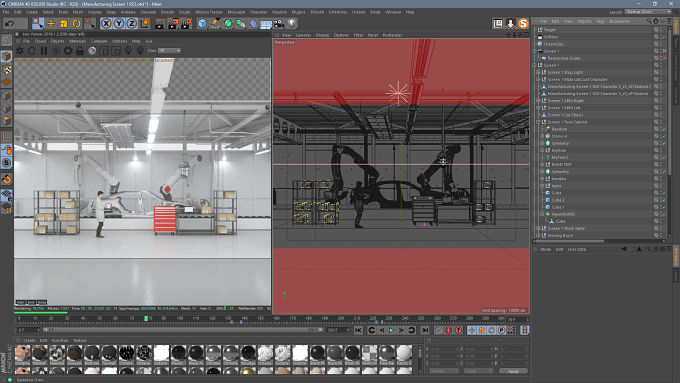Add a Cube primitive object
Viewport: 680px width, 383px height.
(x=202, y=23)
